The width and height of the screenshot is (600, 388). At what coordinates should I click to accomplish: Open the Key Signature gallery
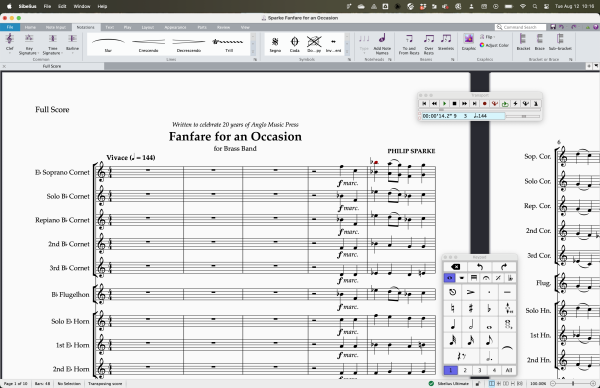29,44
